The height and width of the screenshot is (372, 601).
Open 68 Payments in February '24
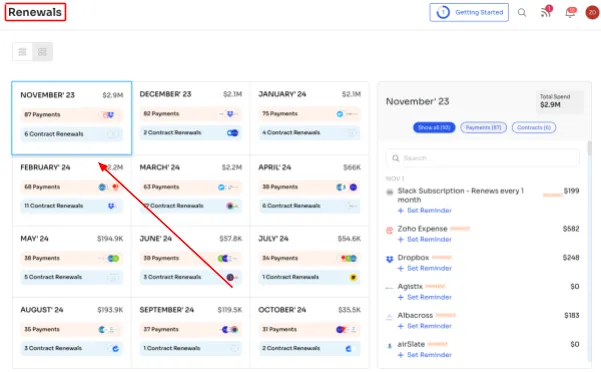click(x=72, y=187)
